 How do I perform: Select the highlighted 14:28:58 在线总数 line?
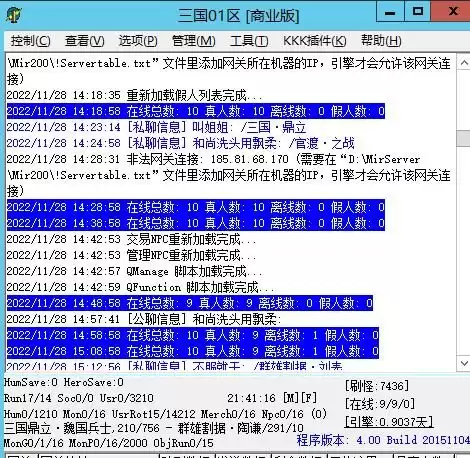pyautogui.click(x=196, y=207)
